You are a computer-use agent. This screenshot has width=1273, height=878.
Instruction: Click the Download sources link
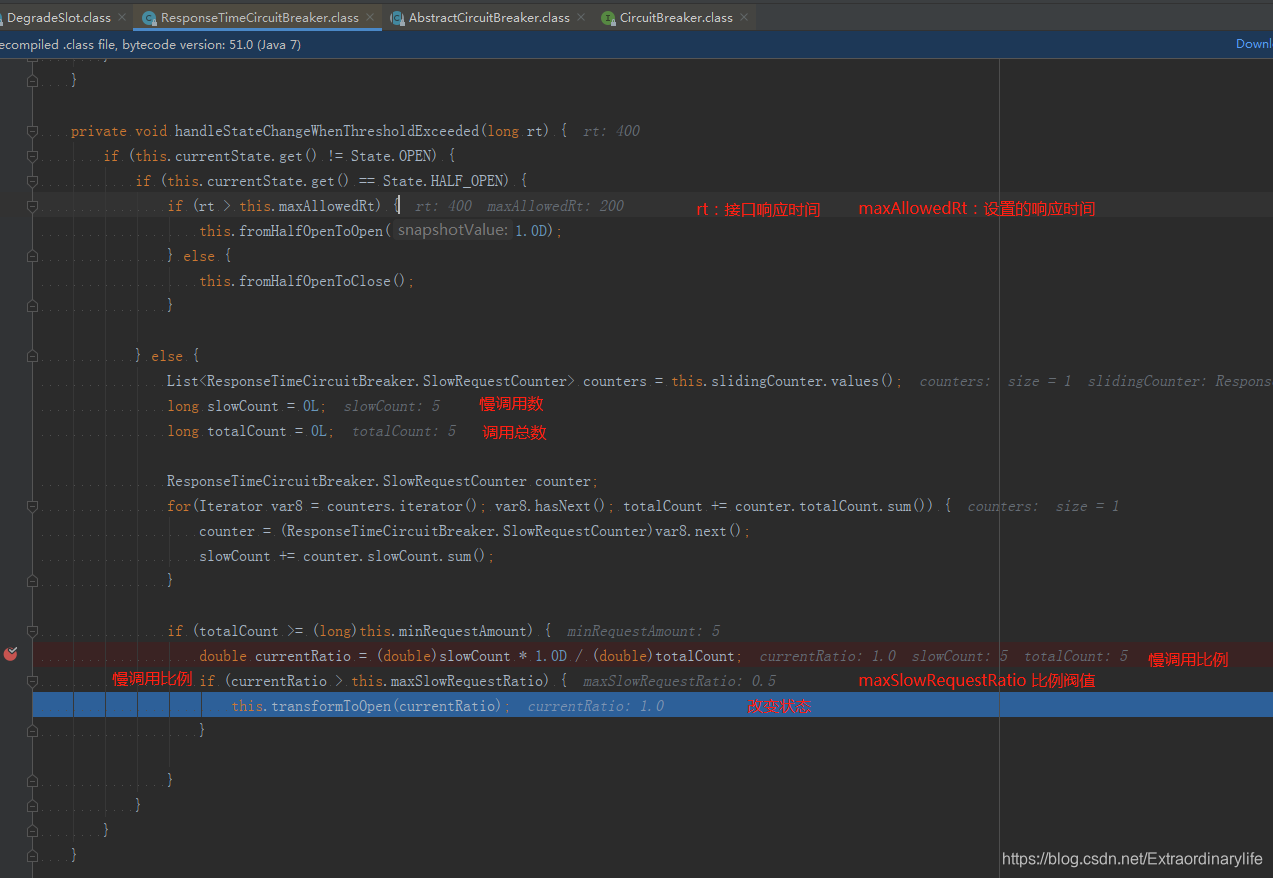tap(1254, 44)
